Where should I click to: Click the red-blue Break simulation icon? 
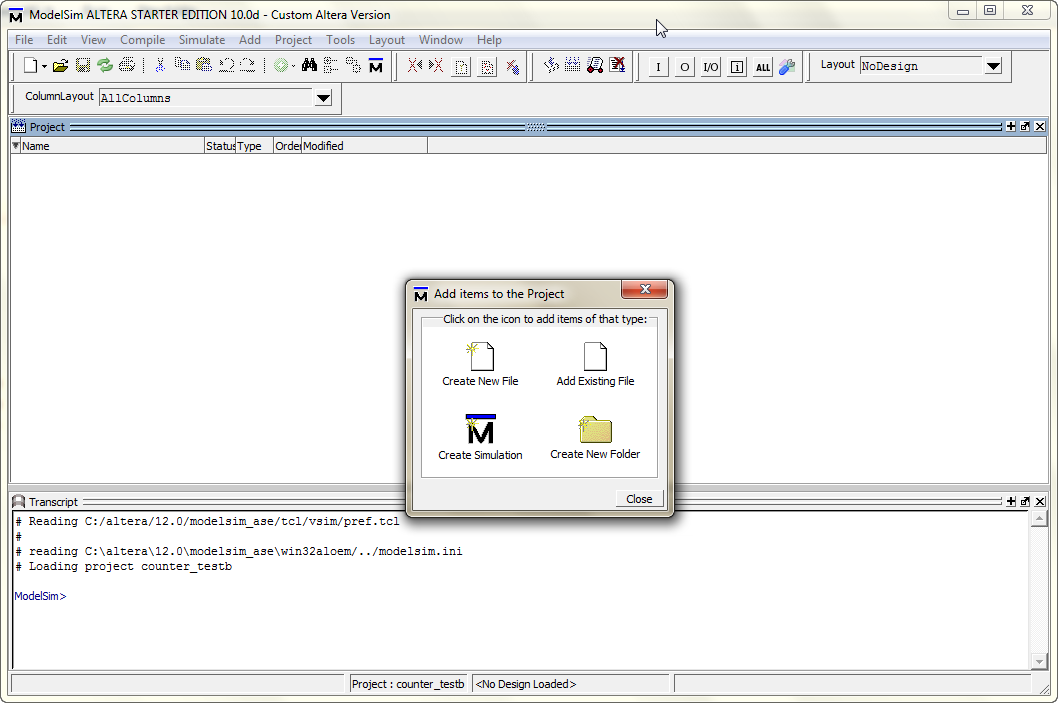pos(513,66)
